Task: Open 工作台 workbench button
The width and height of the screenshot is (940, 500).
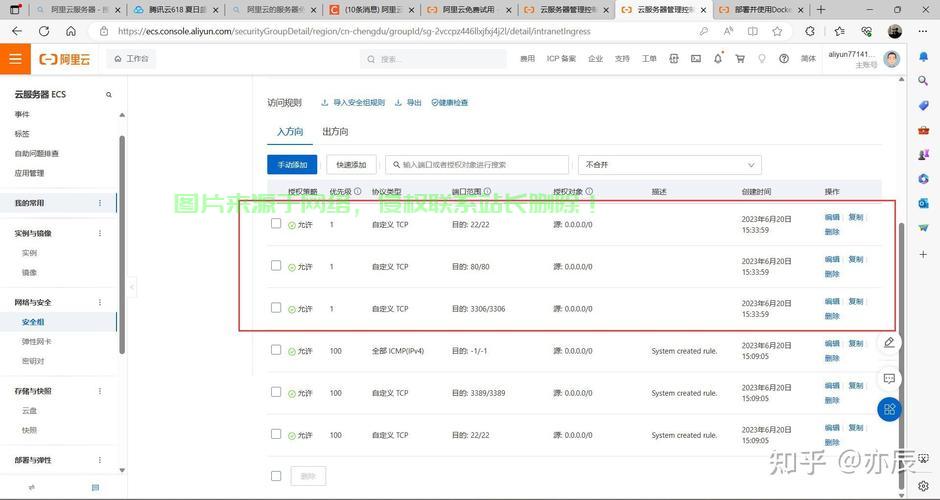Action: click(131, 59)
